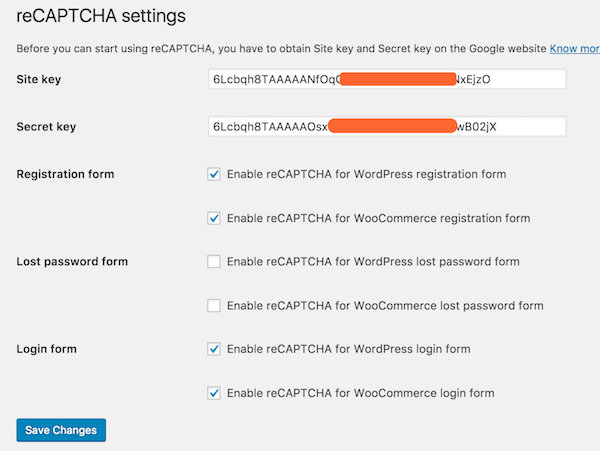Image resolution: width=600 pixels, height=451 pixels.
Task: Click the WooCommerce lost password option's label text
Action: click(385, 306)
